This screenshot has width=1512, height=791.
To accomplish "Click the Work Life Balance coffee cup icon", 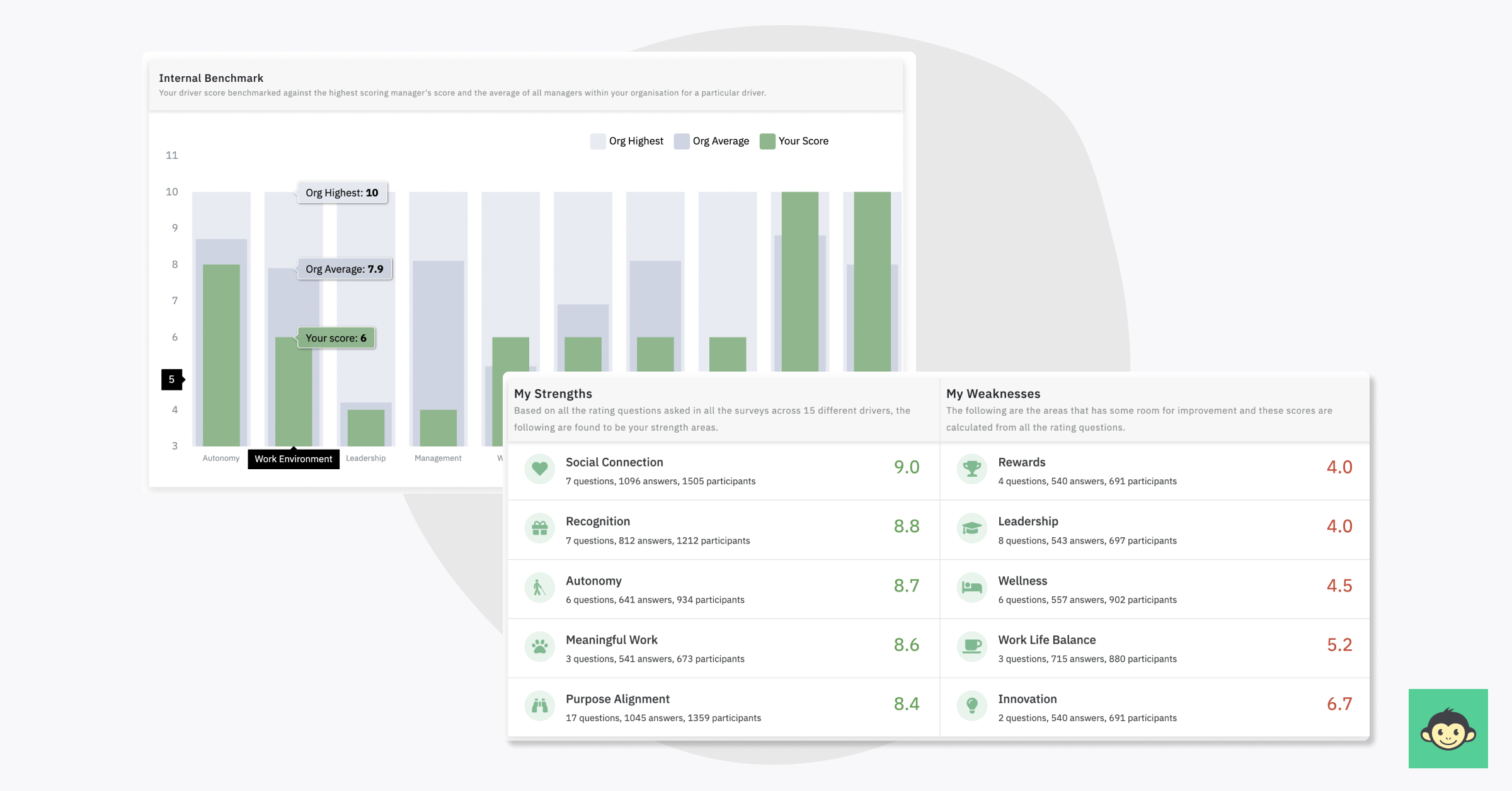I will [x=972, y=647].
